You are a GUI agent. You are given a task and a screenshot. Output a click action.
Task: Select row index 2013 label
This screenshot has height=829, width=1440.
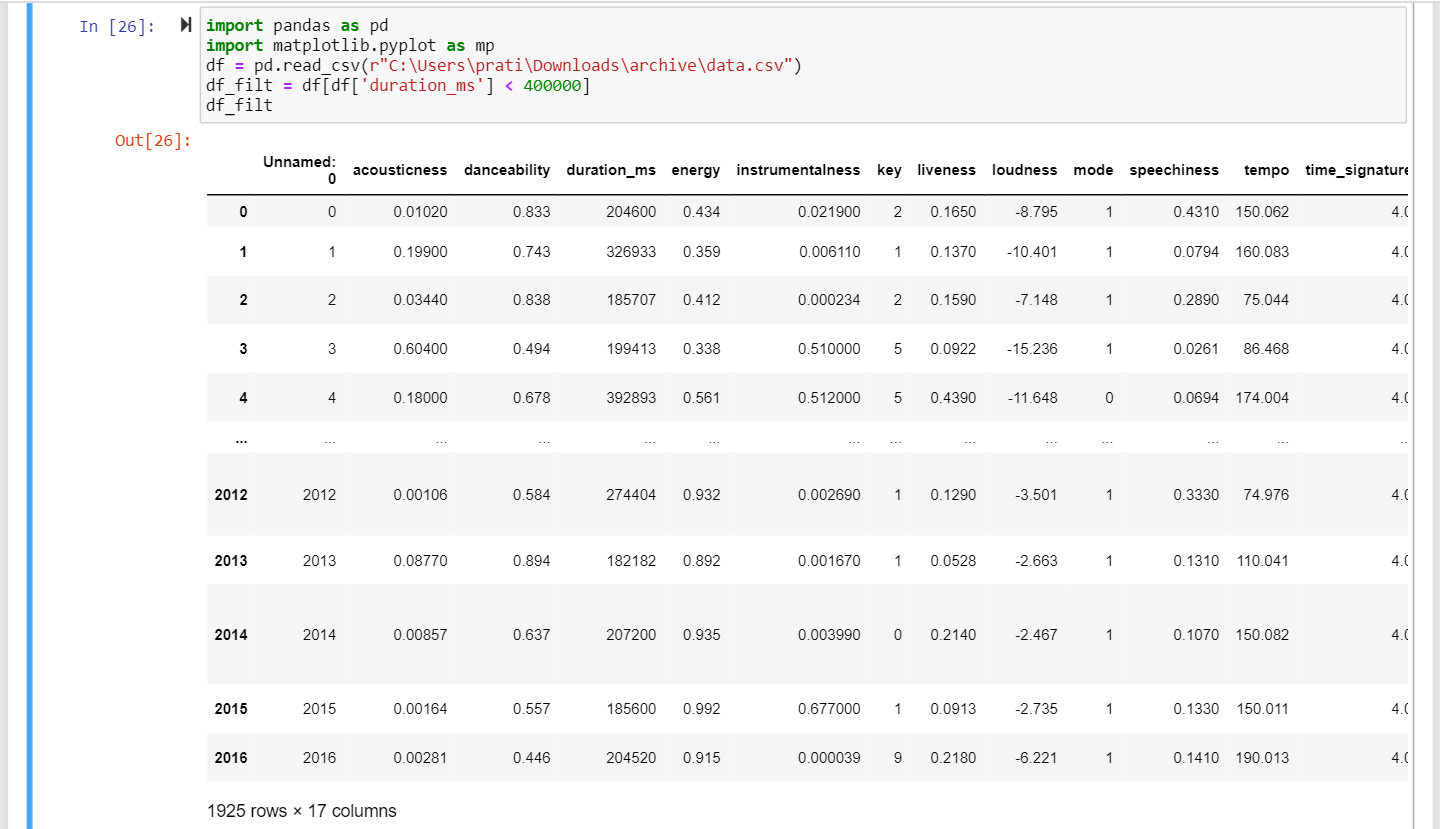pyautogui.click(x=231, y=561)
